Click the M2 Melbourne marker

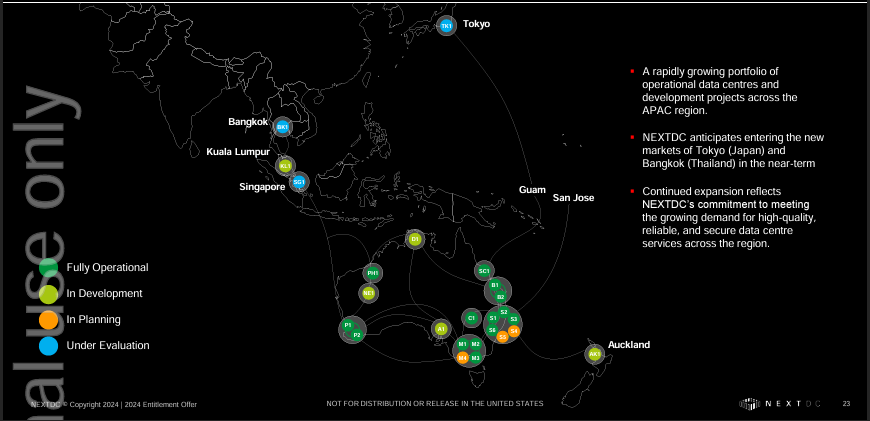click(476, 344)
